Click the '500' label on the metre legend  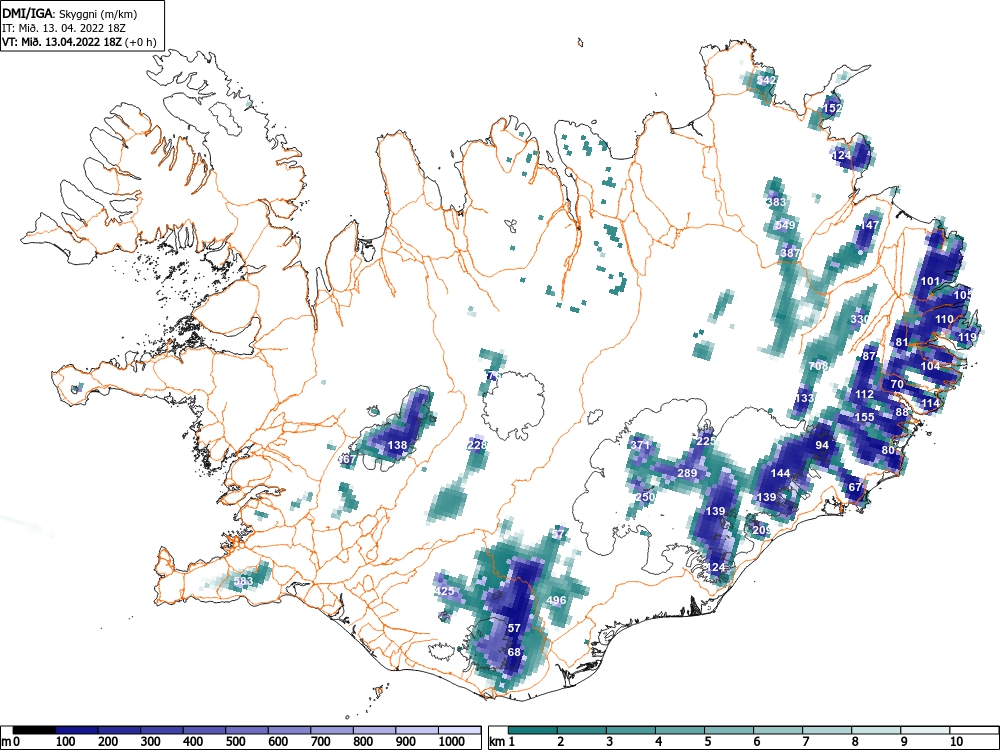(235, 742)
